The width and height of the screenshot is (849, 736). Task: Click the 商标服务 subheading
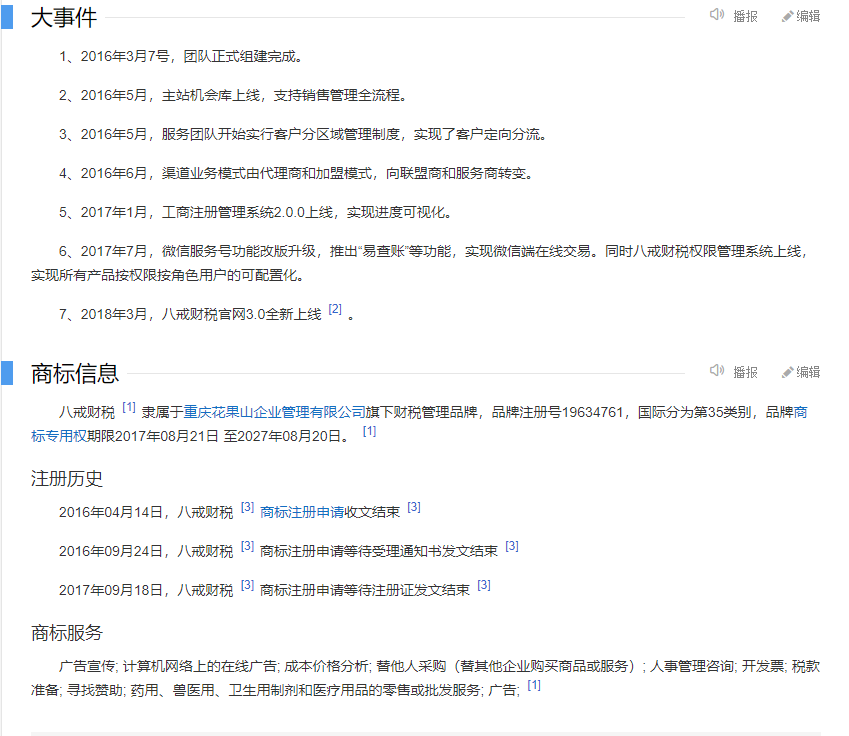tap(67, 633)
